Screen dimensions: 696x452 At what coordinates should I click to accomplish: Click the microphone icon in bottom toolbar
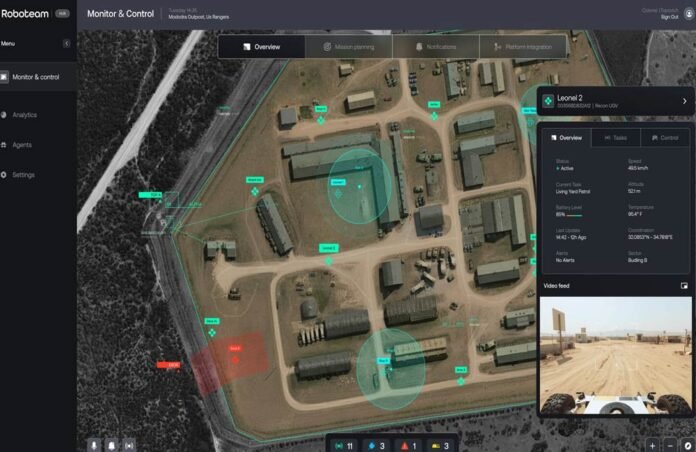pyautogui.click(x=94, y=443)
